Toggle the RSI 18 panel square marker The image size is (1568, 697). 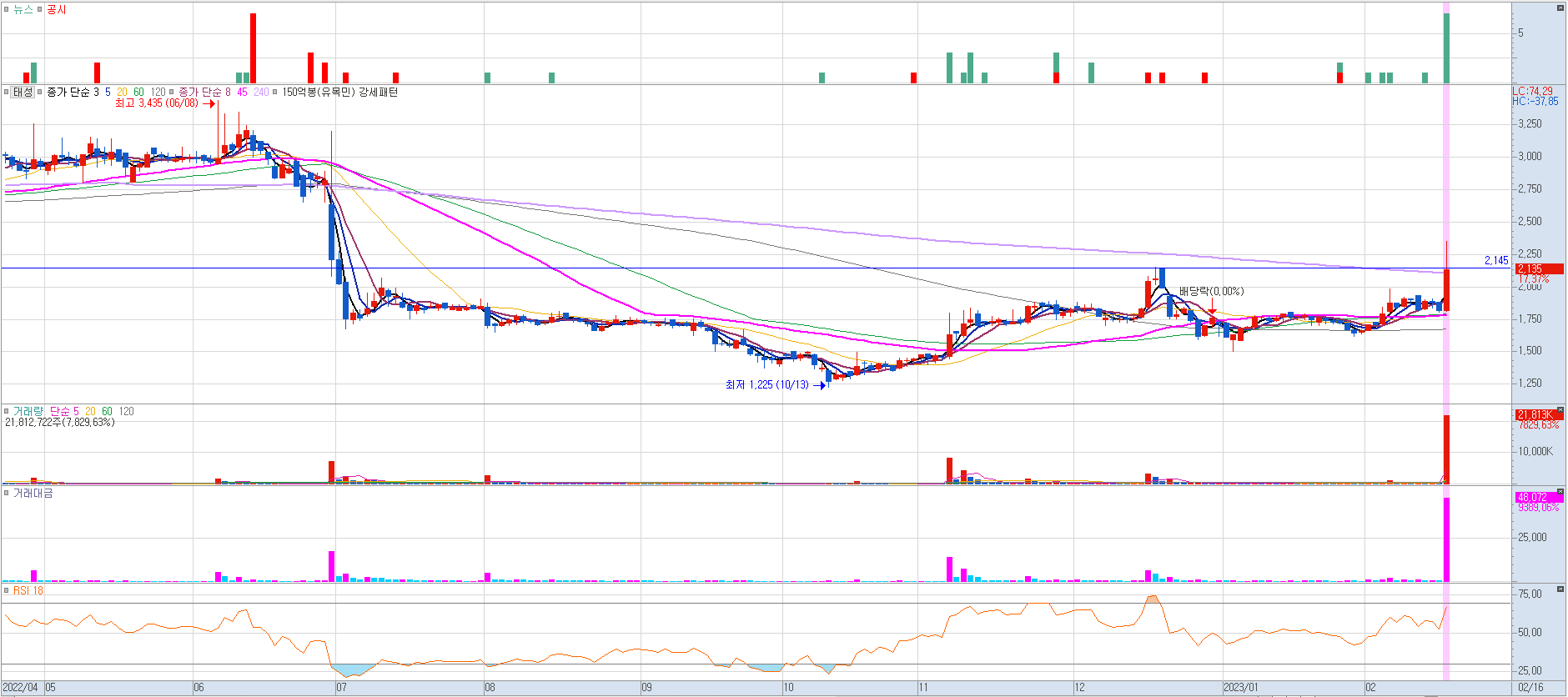pos(6,590)
